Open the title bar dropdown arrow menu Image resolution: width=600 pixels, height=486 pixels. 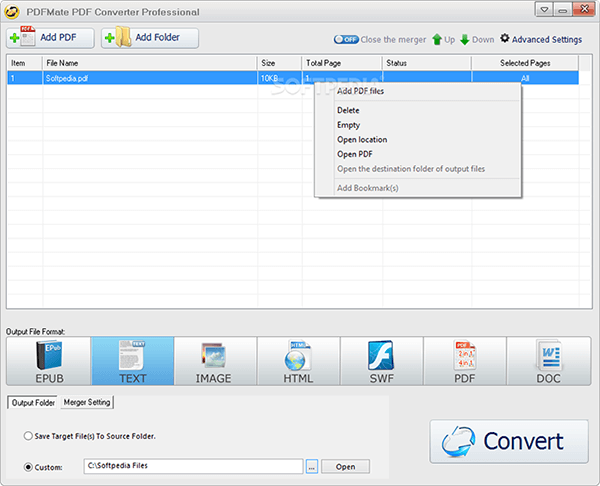click(x=544, y=10)
